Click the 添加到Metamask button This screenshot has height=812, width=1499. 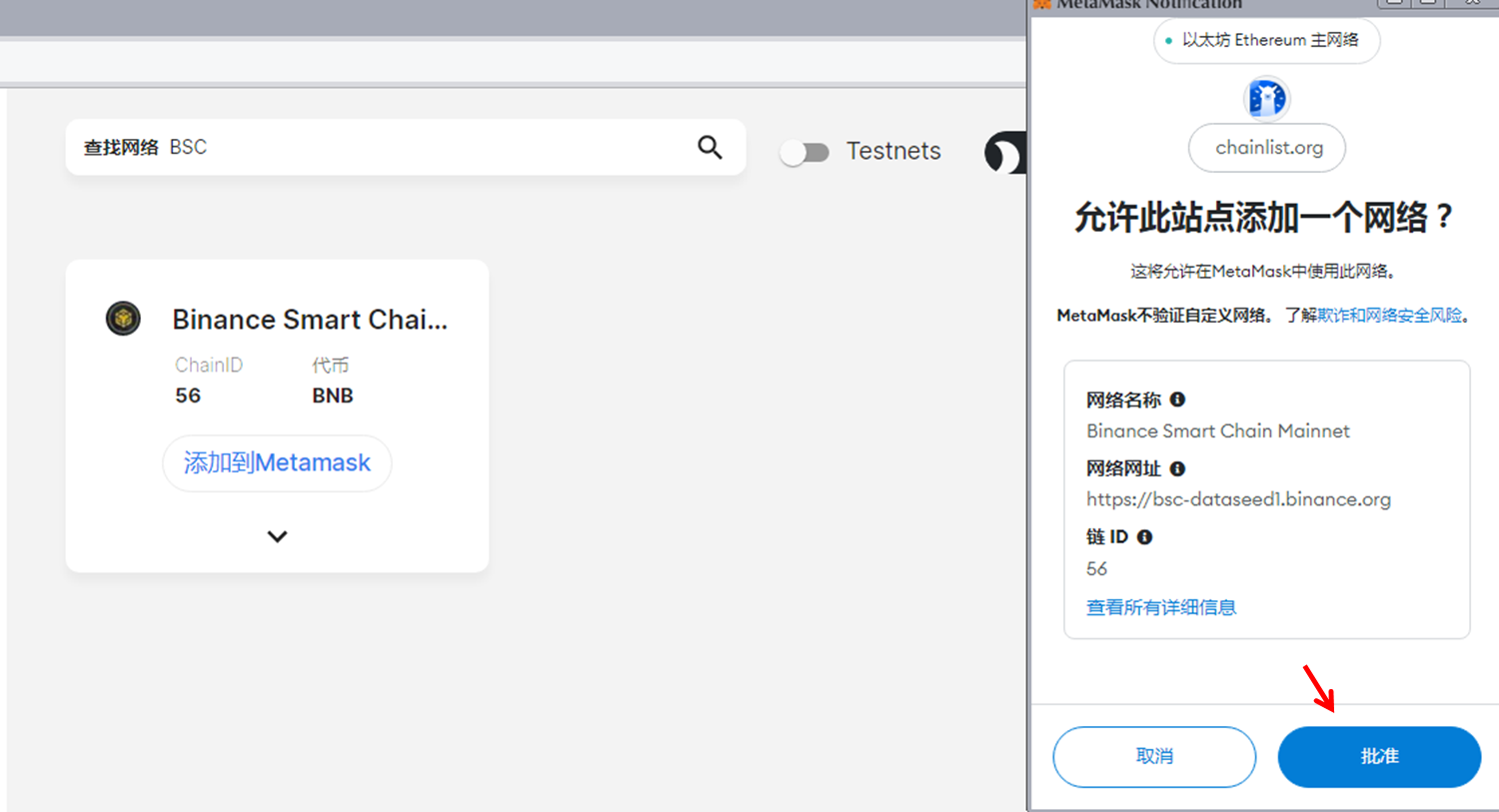277,462
